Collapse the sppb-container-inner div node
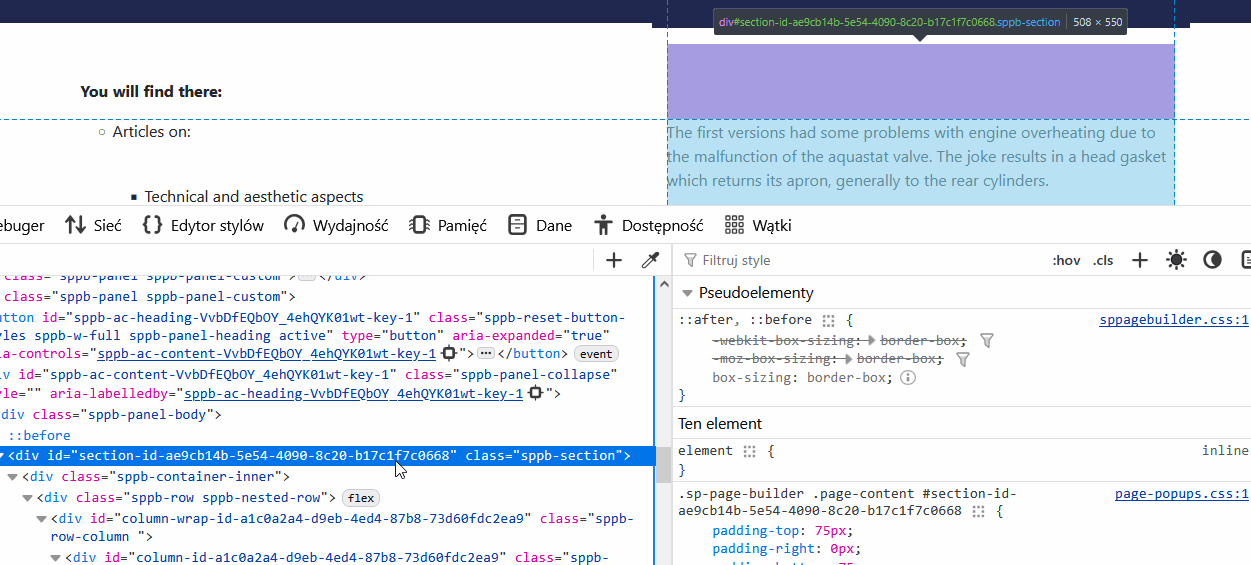Viewport: 1251px width, 565px height. (x=13, y=477)
